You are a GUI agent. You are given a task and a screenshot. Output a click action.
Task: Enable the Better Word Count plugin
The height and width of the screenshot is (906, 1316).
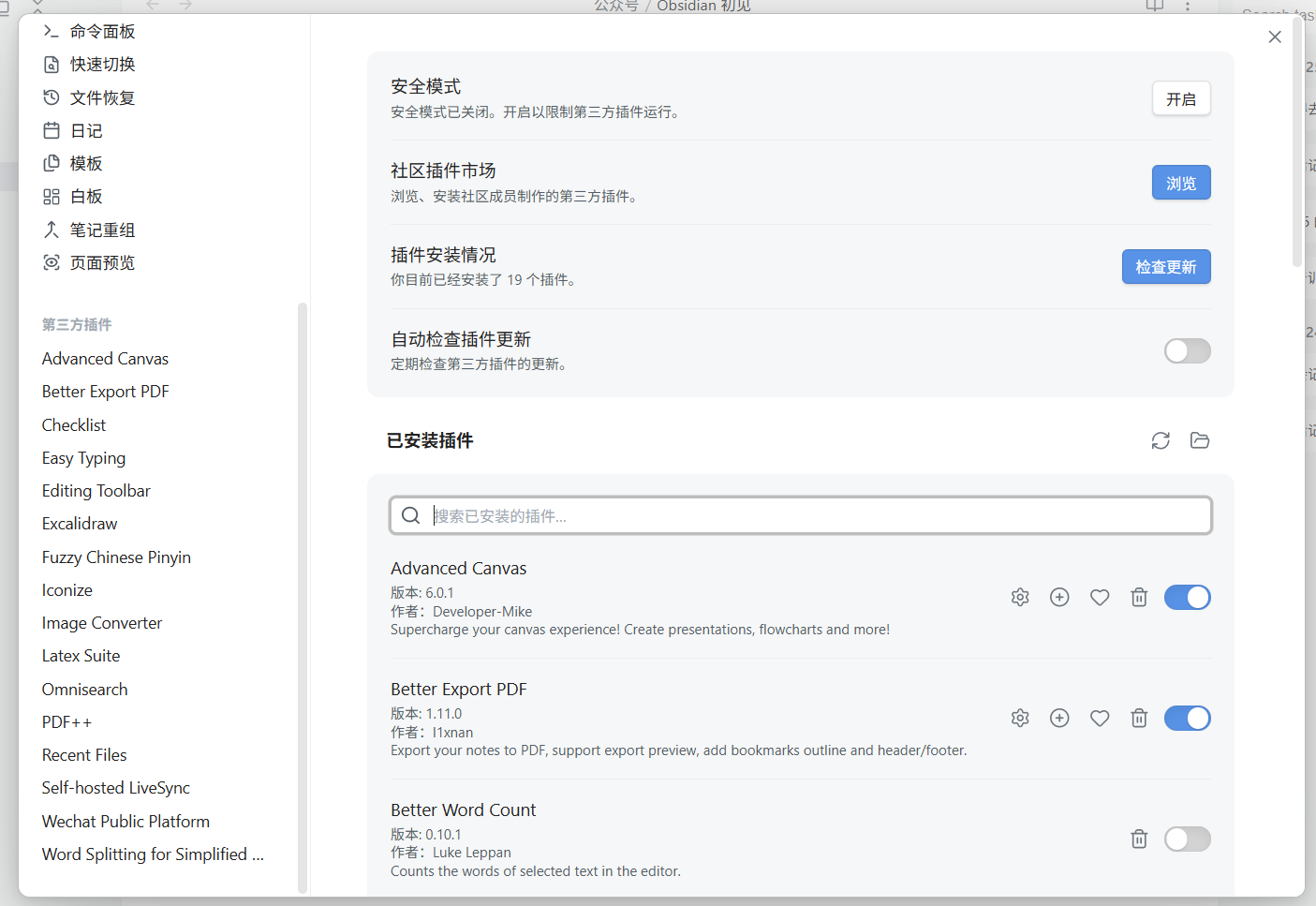click(x=1188, y=839)
